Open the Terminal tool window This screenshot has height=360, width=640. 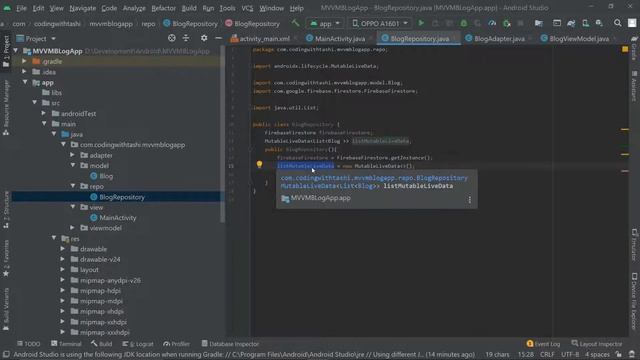pos(66,344)
